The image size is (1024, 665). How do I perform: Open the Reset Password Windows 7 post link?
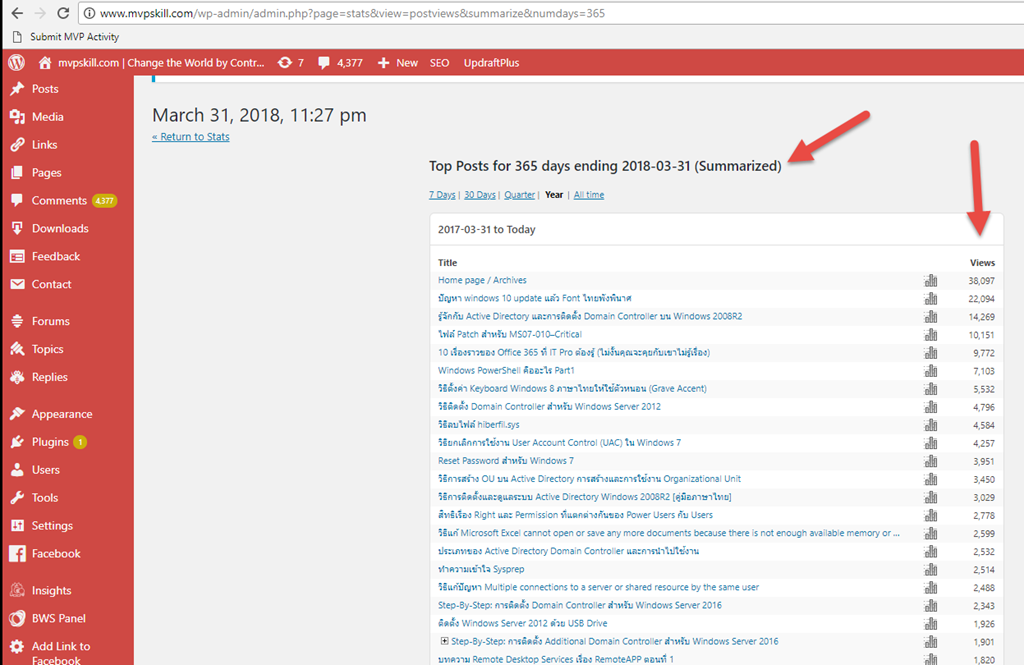(x=506, y=461)
